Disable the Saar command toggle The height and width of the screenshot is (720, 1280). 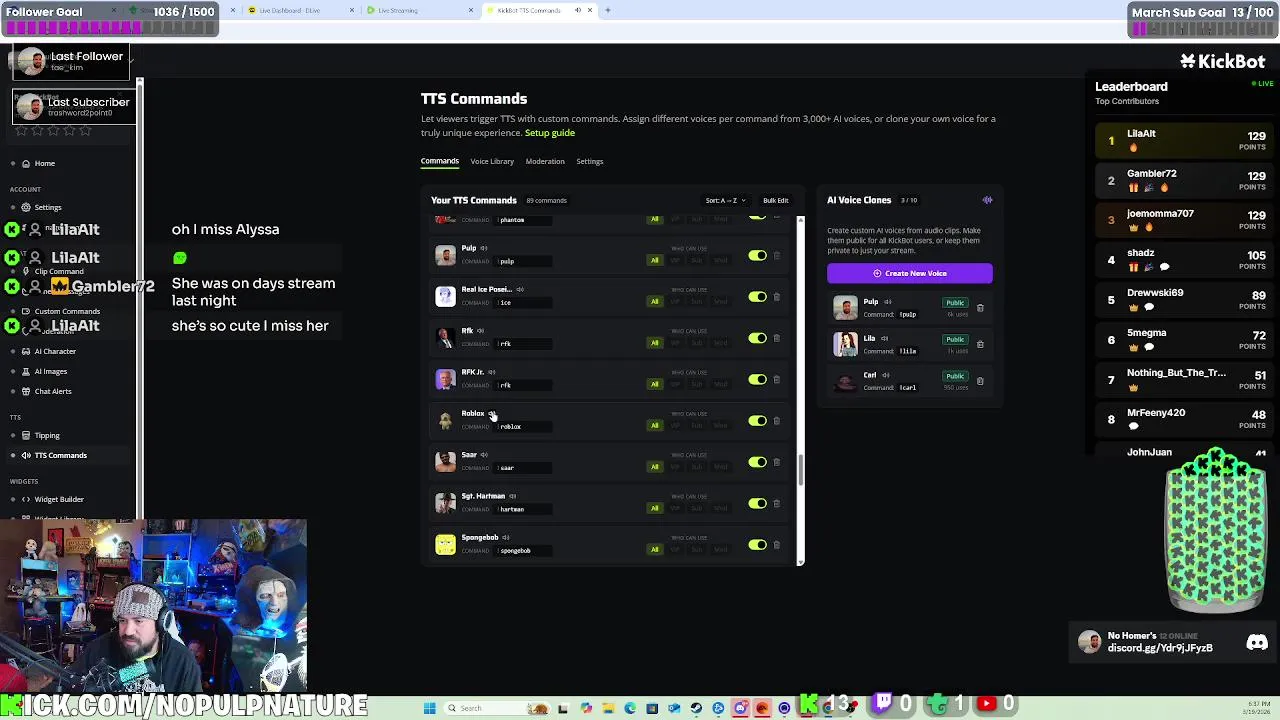(757, 462)
